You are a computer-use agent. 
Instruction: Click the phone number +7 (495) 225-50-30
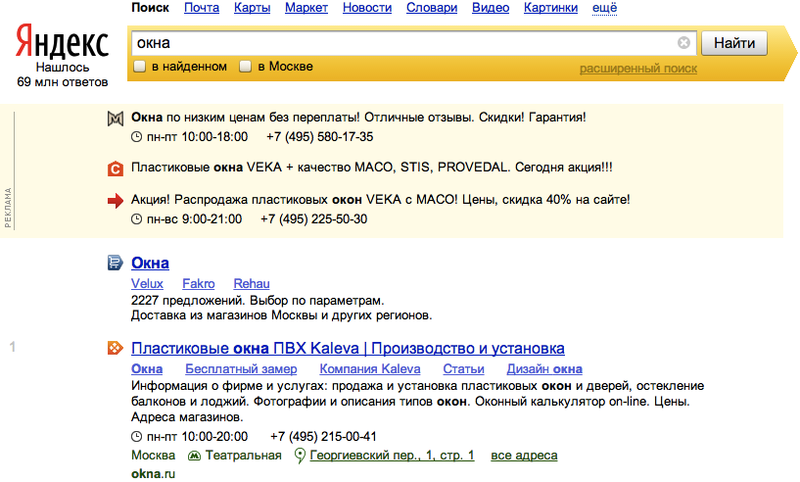pos(314,219)
